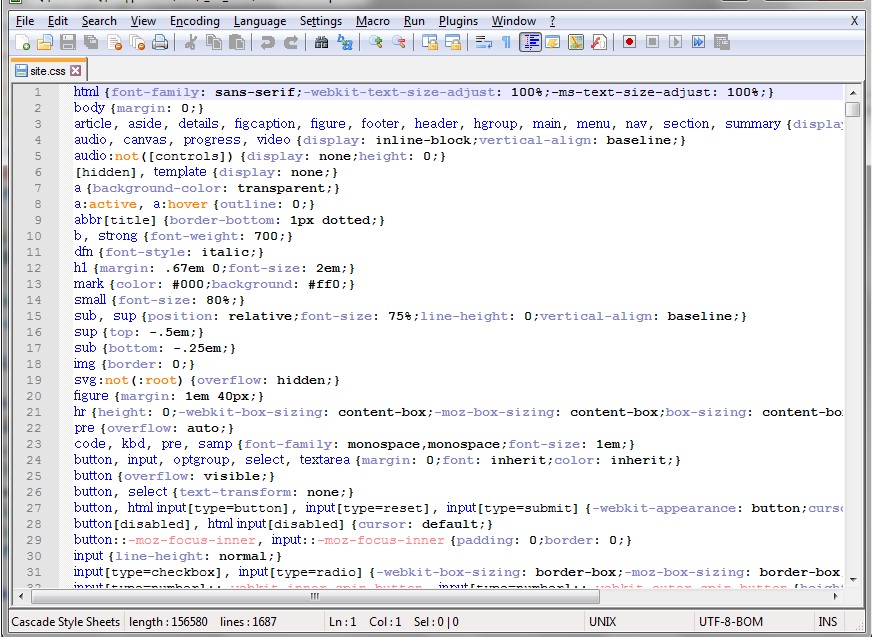Save the file with the floppy icon
Viewport: 872px width, 637px height.
click(x=68, y=42)
